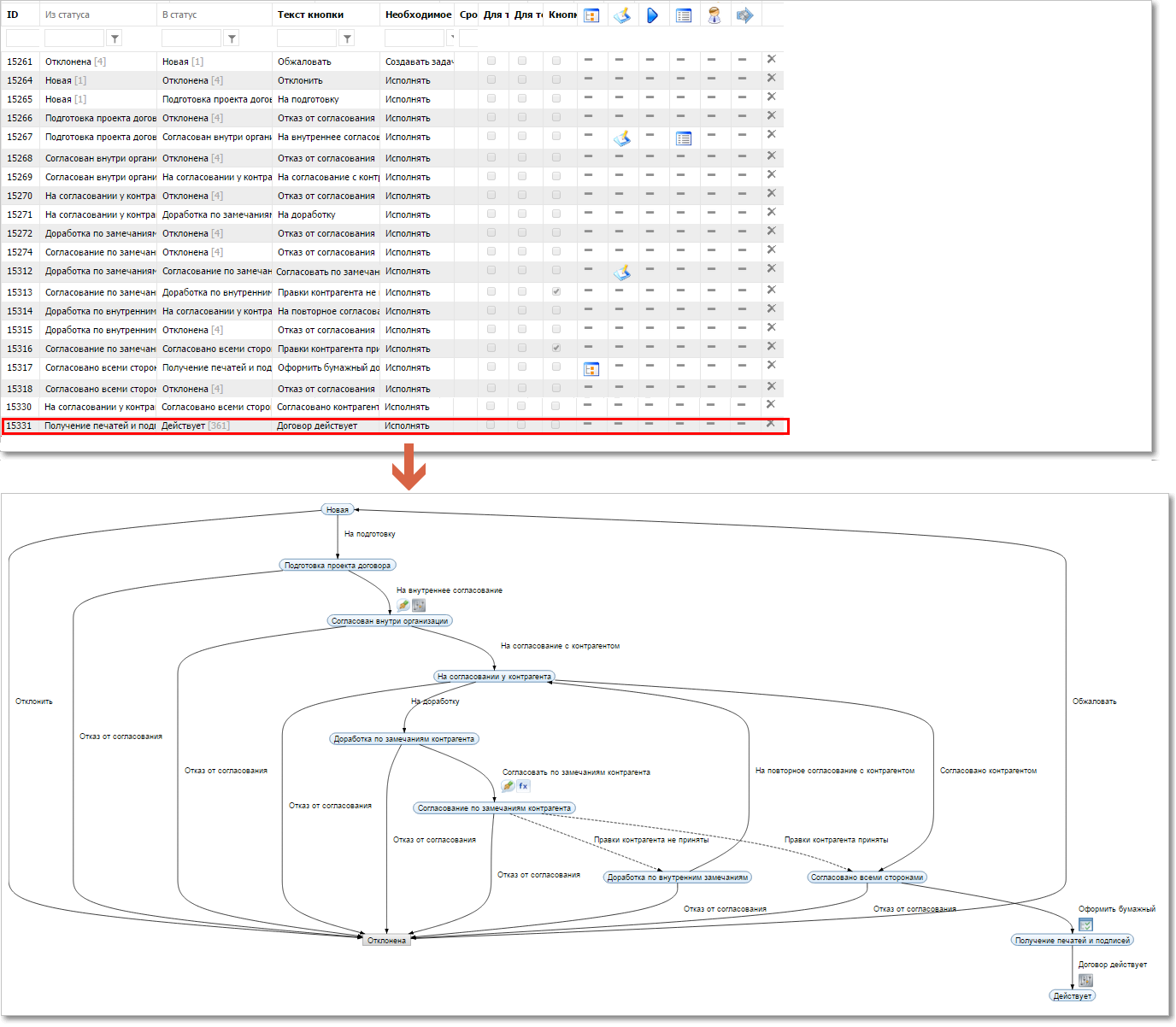Image resolution: width=1176 pixels, height=1027 pixels.
Task: Select the 'Новая' node in the diagram
Action: (338, 509)
